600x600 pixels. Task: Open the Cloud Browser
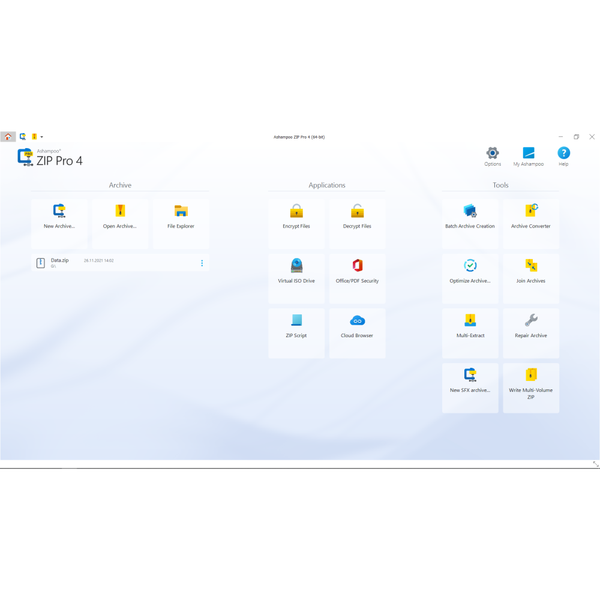[x=357, y=333]
